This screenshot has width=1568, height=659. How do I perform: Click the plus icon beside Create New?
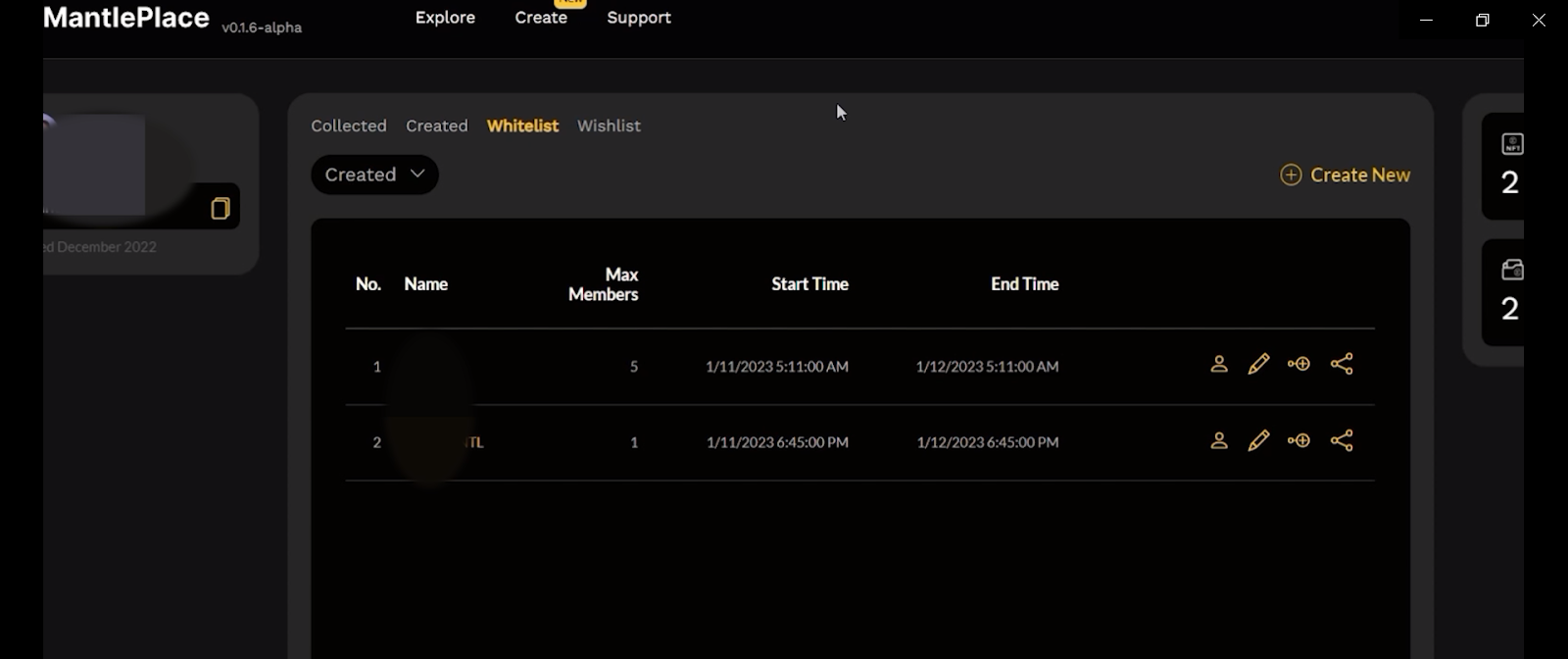coord(1291,175)
